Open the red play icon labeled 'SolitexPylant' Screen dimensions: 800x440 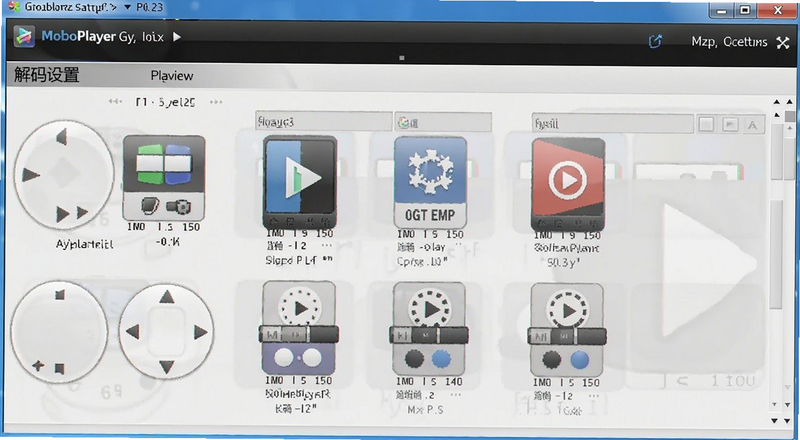tap(568, 184)
